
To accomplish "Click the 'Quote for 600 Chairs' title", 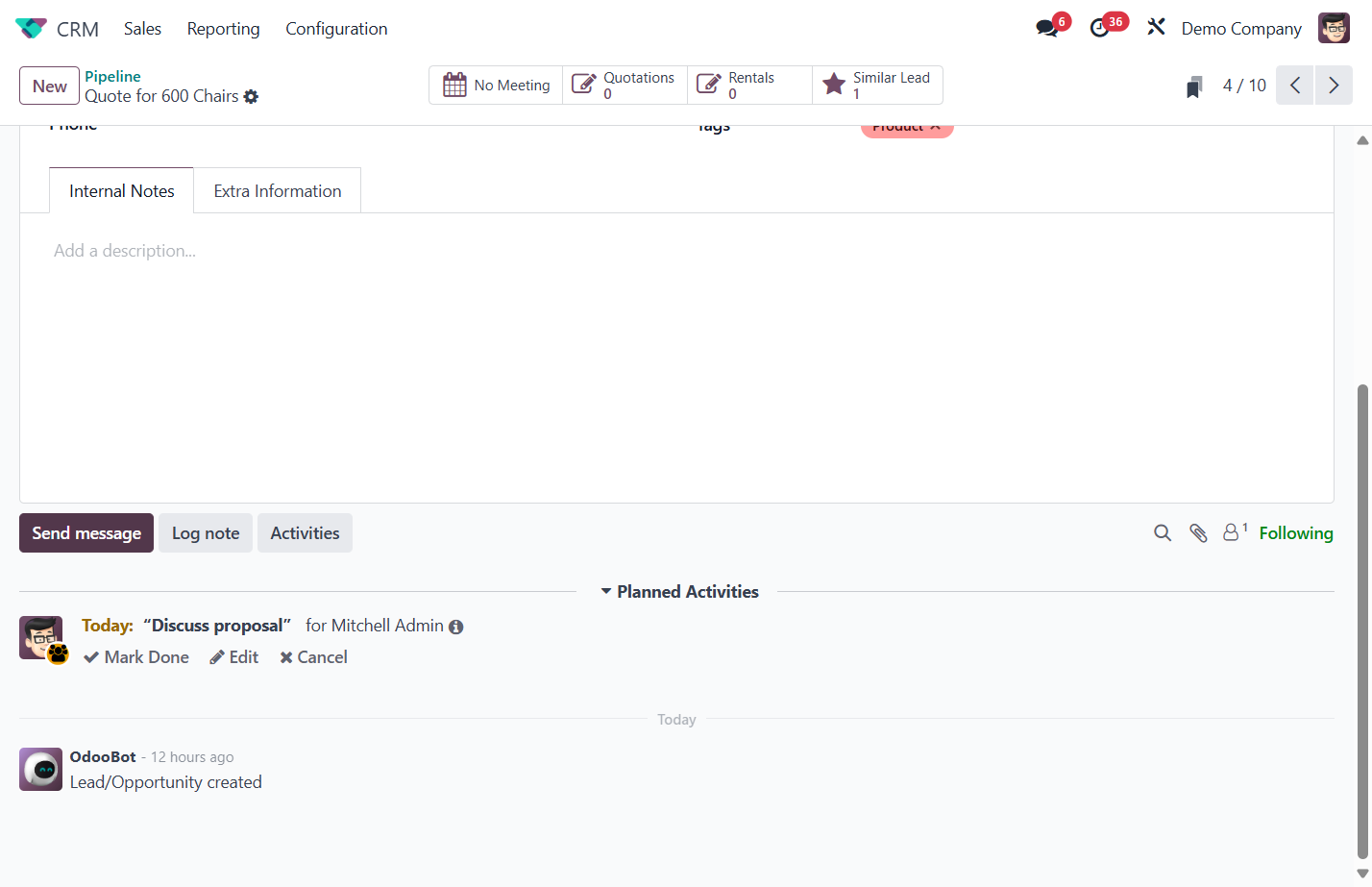I will coord(161,96).
